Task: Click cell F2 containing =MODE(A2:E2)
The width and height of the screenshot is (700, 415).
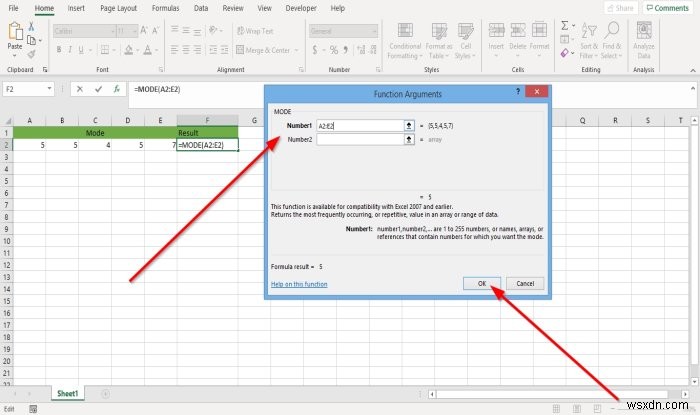Action: click(207, 145)
